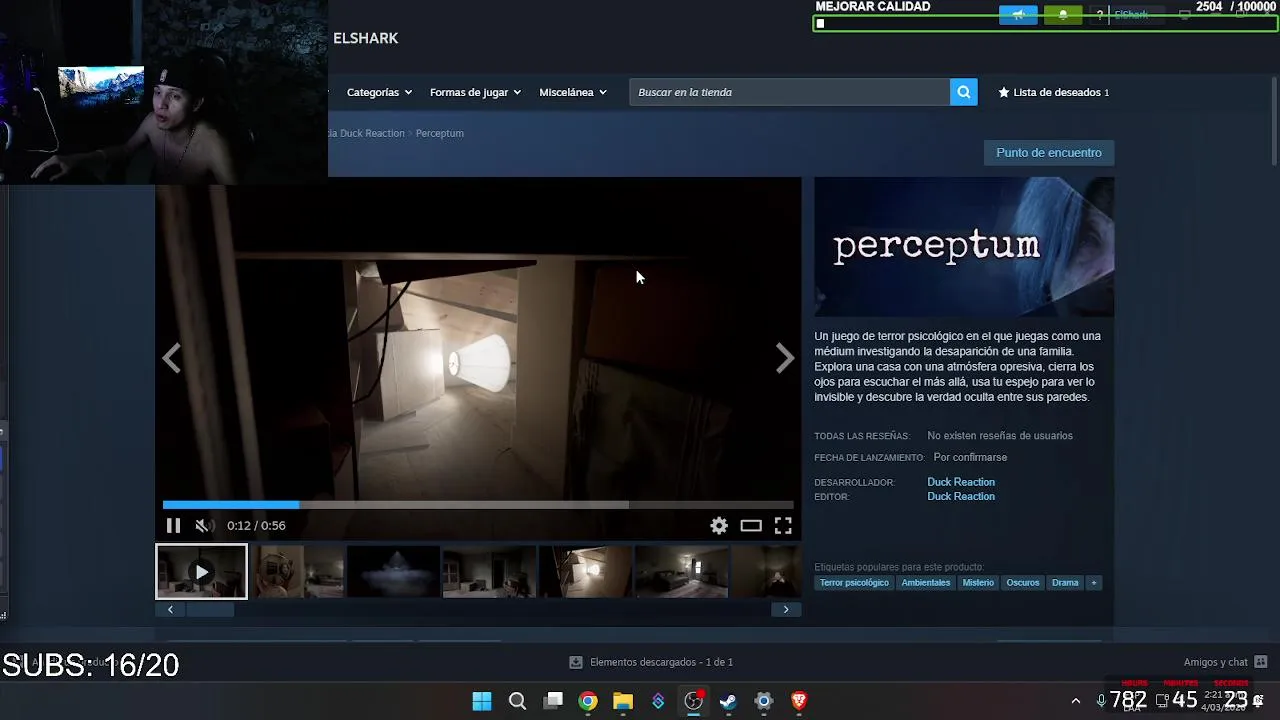1280x720 pixels.
Task: Open Google Chrome from taskbar
Action: [x=588, y=701]
